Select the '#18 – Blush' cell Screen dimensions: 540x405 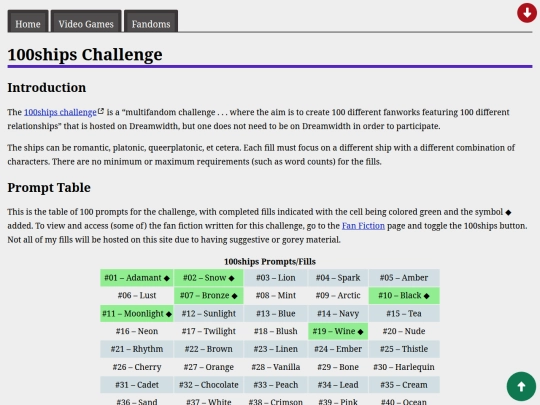pos(276,331)
